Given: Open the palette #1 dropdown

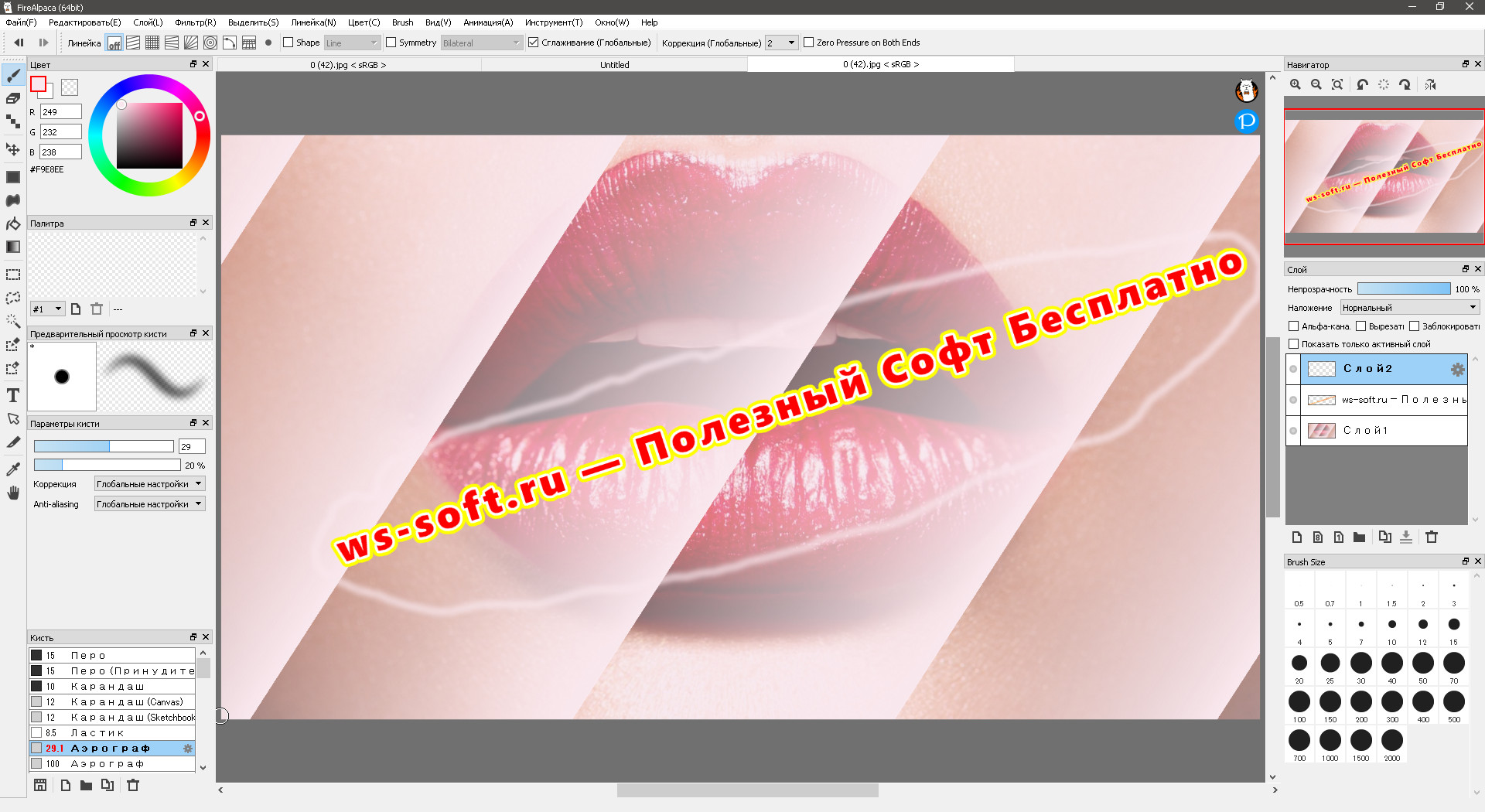Looking at the screenshot, I should [47, 309].
